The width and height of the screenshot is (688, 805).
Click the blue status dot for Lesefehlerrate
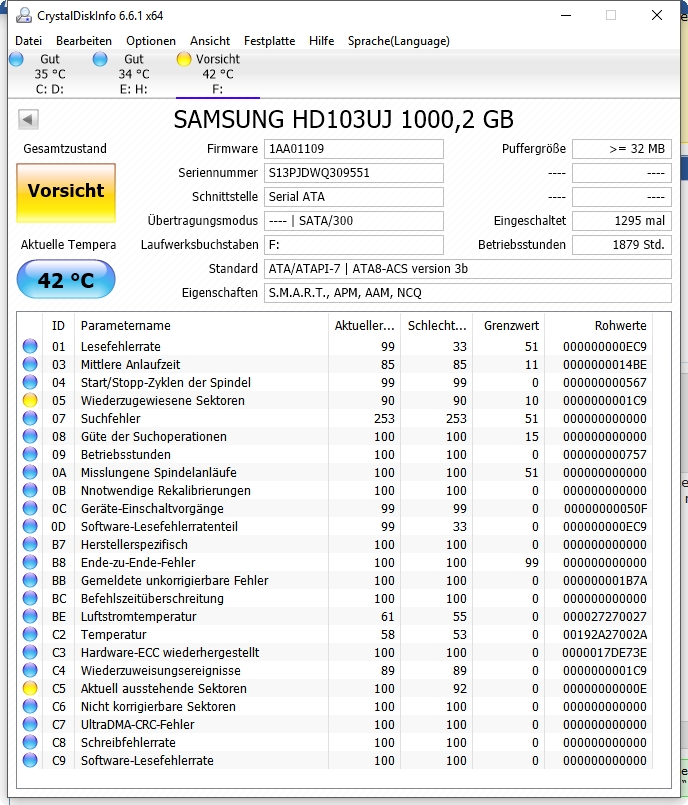tap(30, 347)
